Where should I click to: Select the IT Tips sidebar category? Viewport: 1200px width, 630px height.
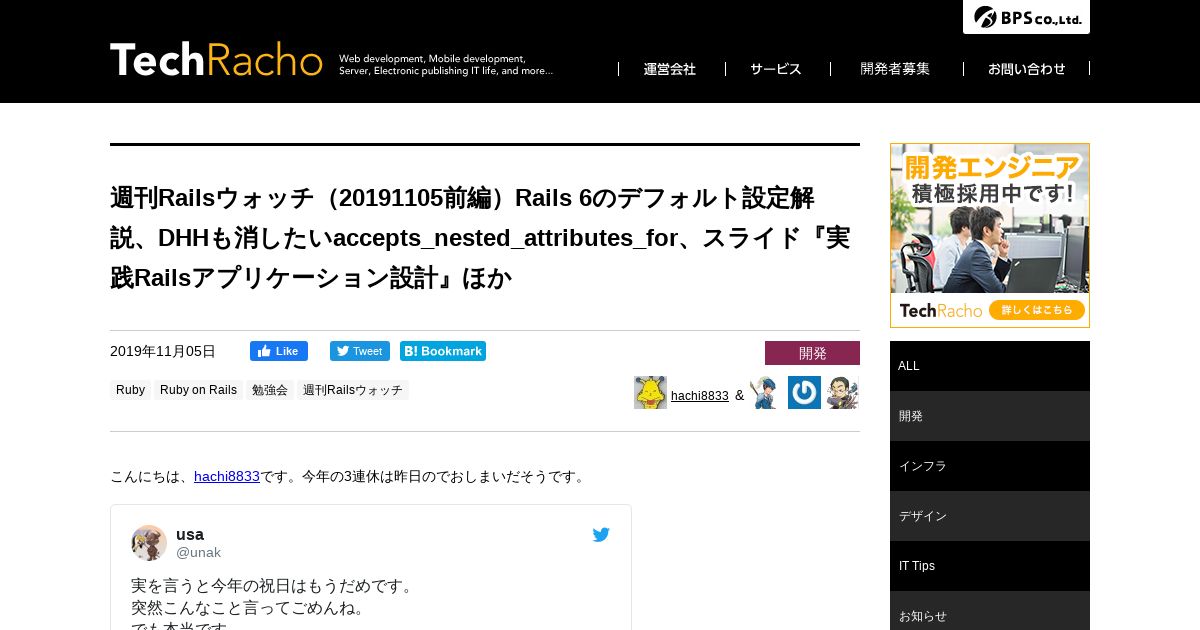(x=990, y=566)
